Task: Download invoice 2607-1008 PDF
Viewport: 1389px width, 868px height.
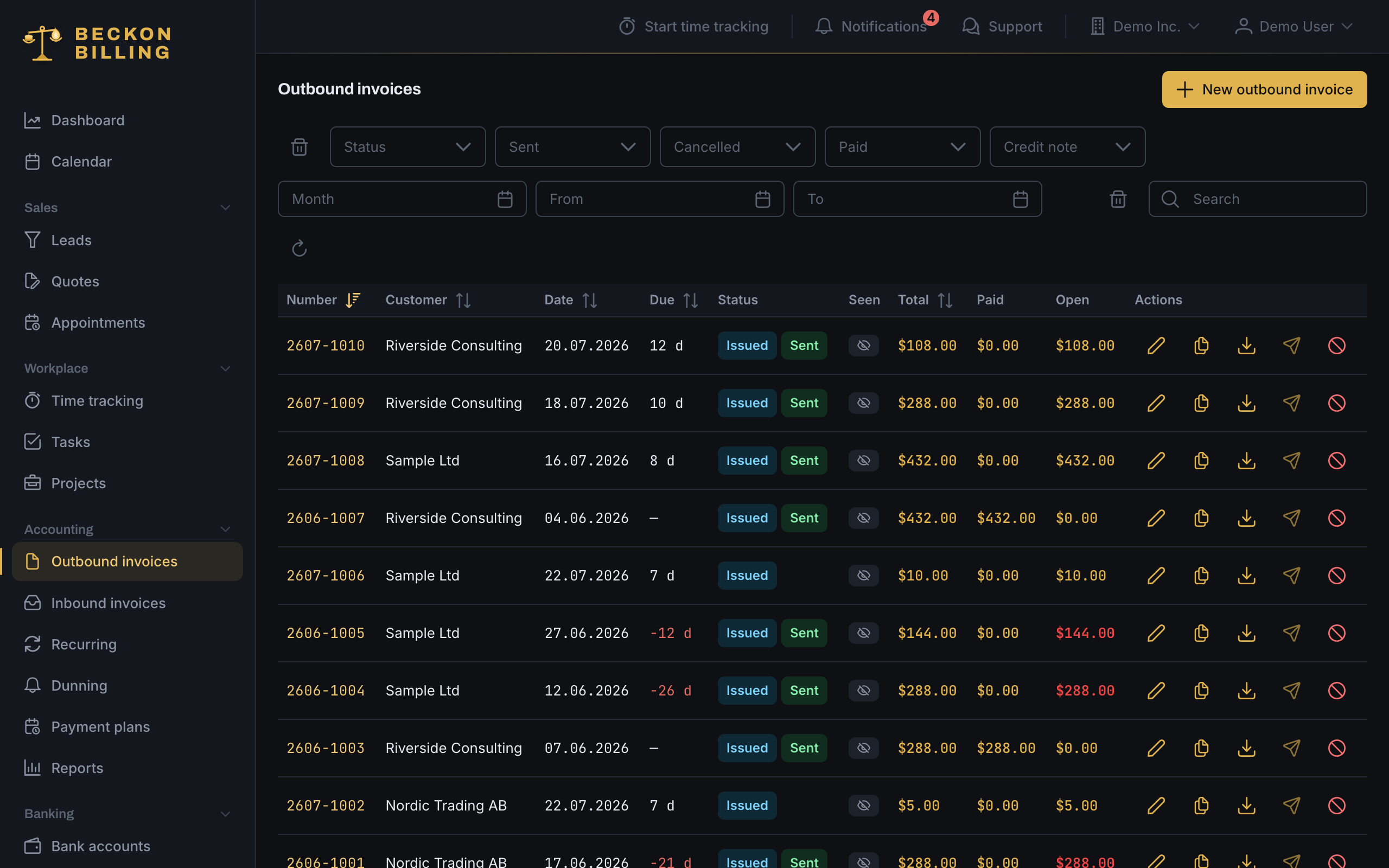Action: pos(1247,461)
